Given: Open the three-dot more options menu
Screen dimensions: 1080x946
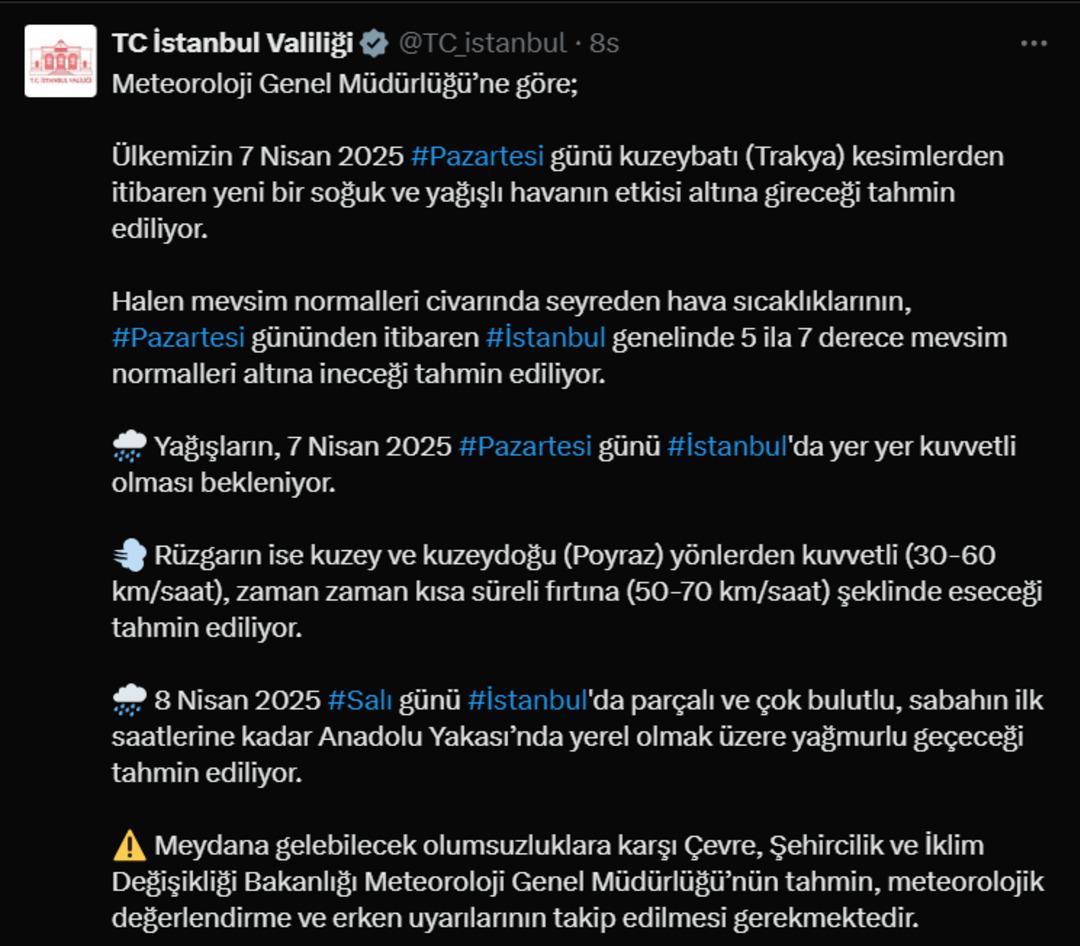Looking at the screenshot, I should tap(1033, 44).
